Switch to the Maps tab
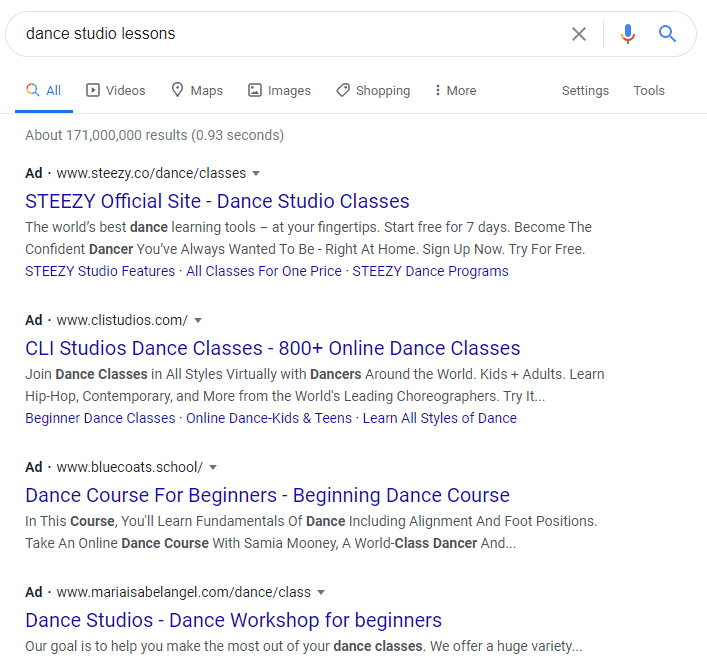 tap(197, 91)
